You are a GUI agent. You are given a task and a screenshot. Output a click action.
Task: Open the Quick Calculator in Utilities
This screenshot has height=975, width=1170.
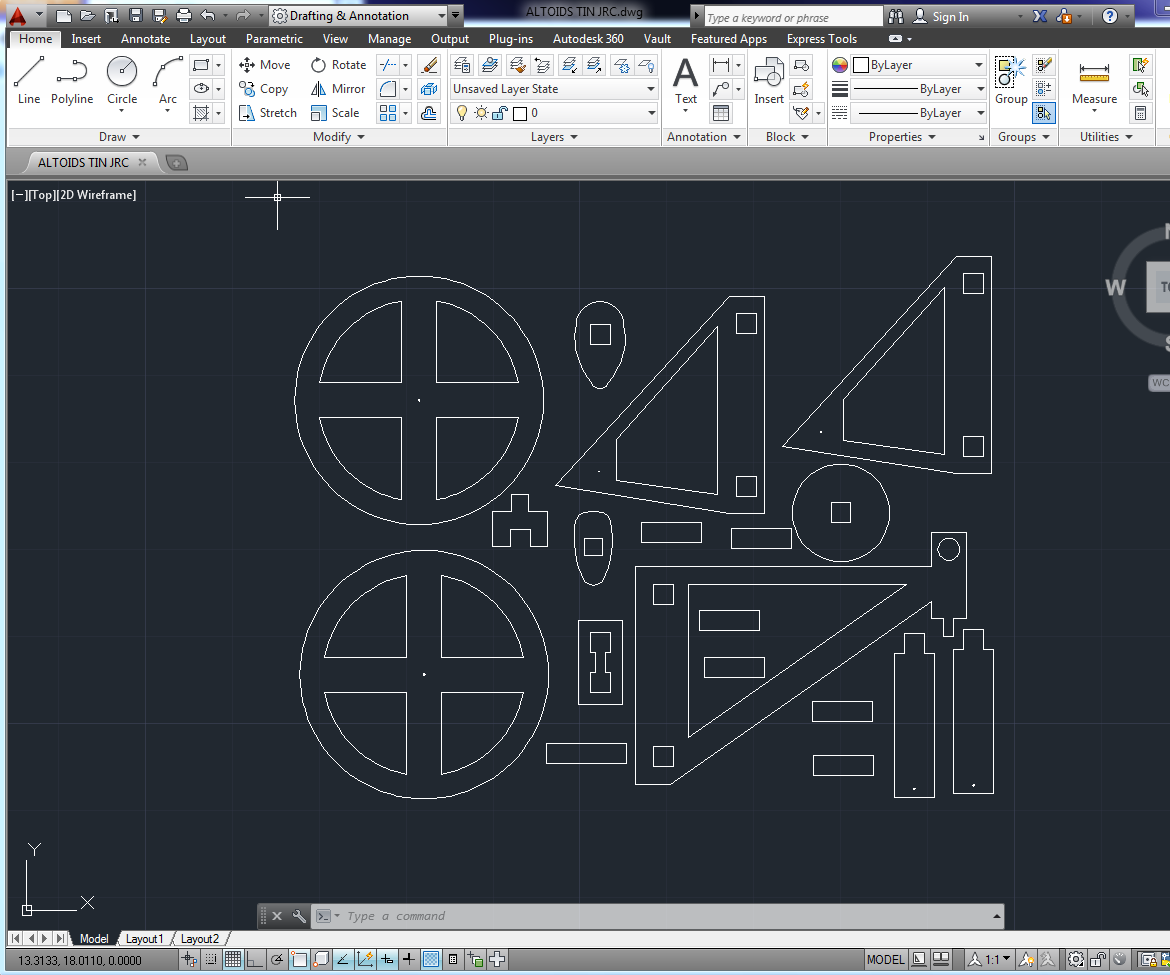[x=1140, y=114]
